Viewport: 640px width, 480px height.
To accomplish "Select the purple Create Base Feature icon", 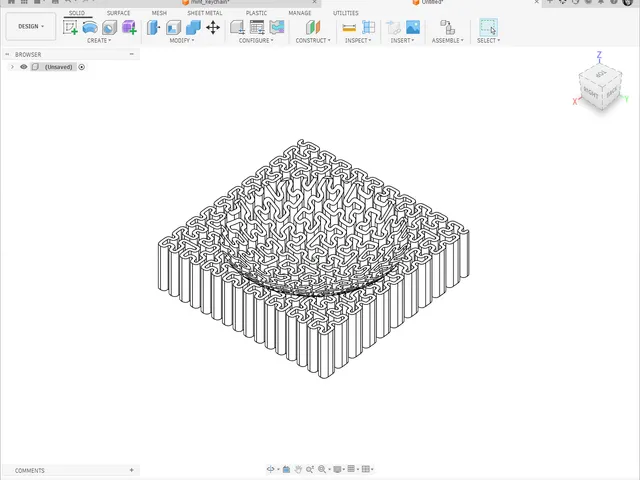I will point(129,28).
